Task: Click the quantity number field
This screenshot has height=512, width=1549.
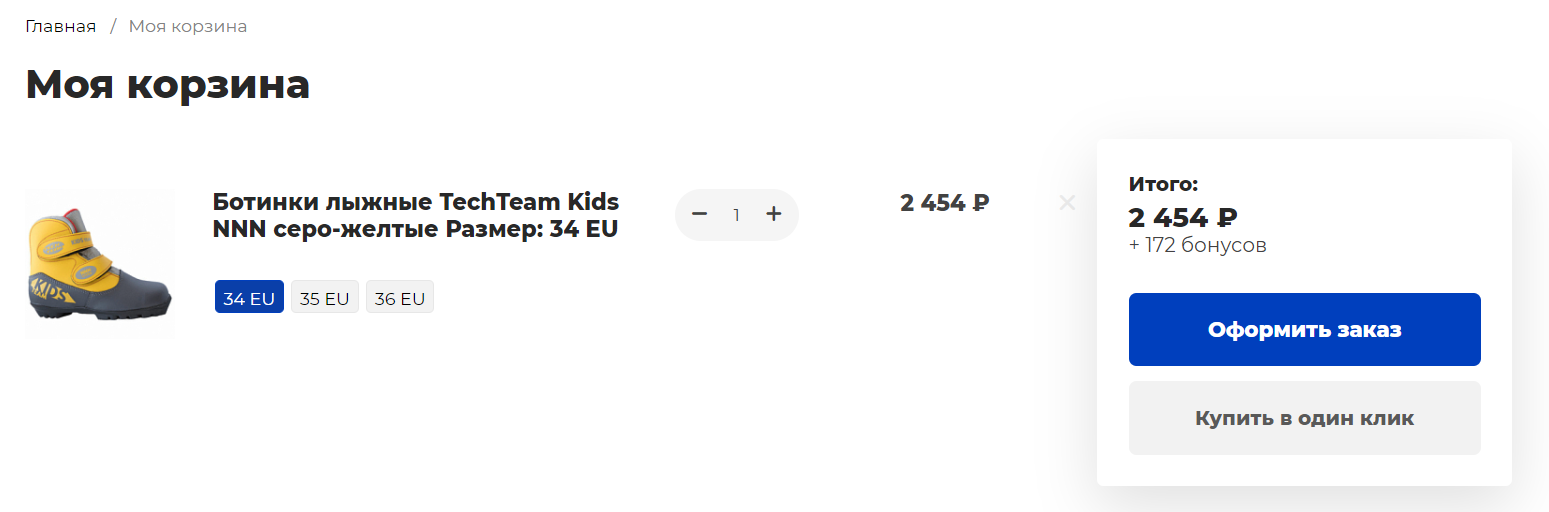Action: click(737, 215)
